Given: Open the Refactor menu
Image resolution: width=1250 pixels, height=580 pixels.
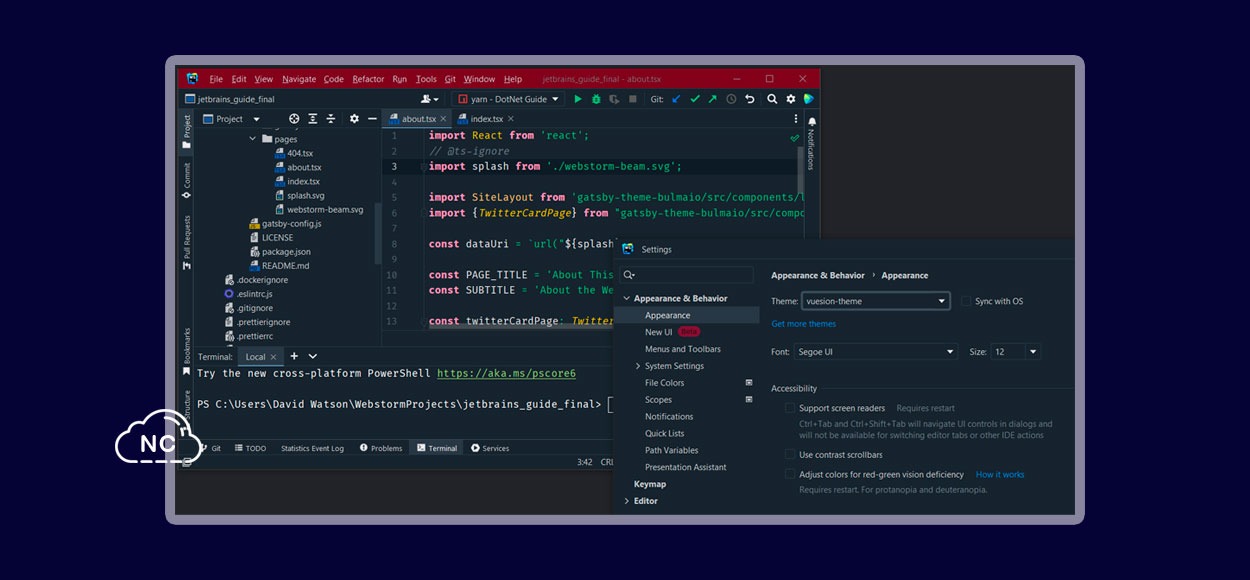Looking at the screenshot, I should (368, 79).
